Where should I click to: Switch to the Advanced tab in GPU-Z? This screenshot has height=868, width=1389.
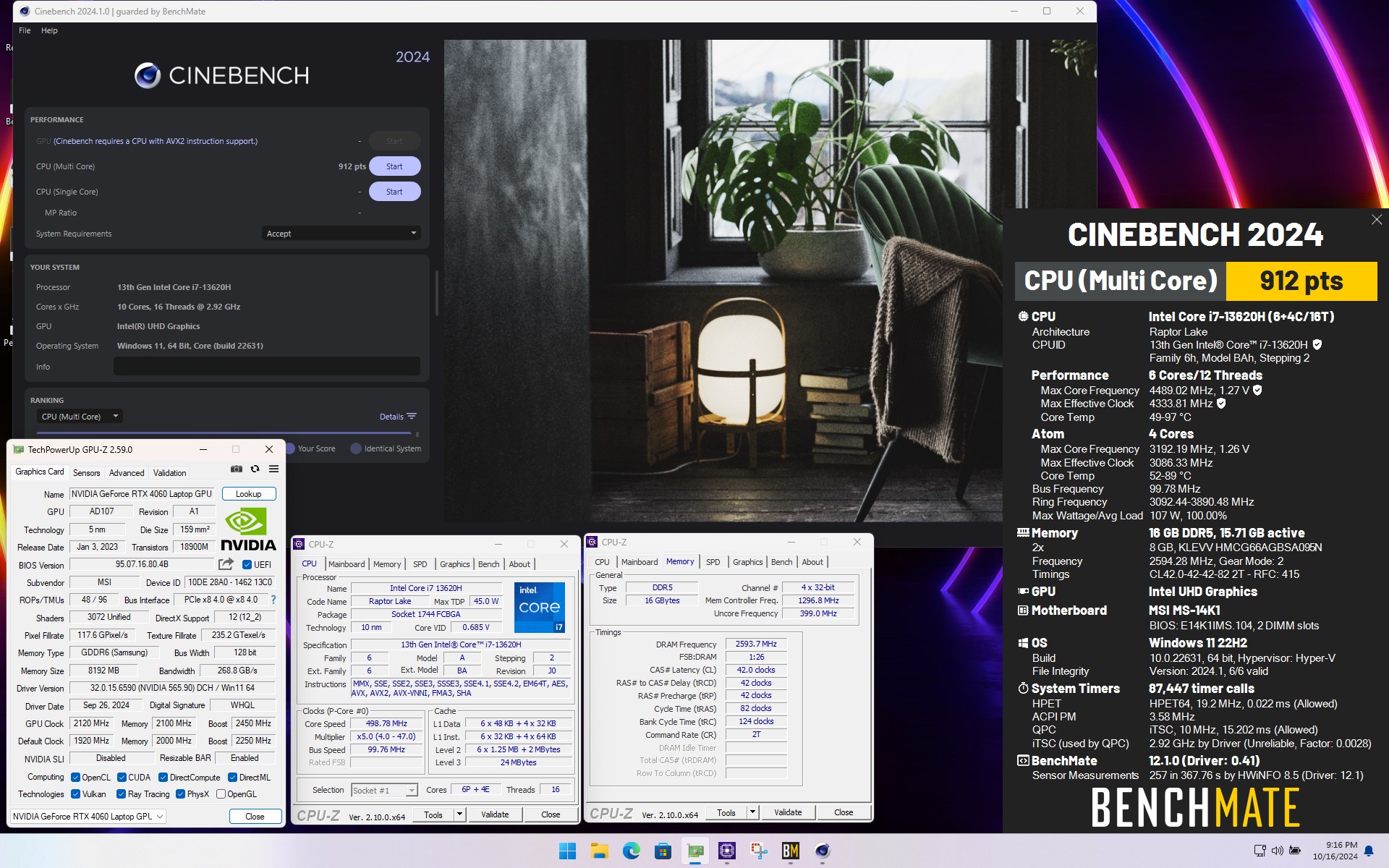click(x=127, y=473)
